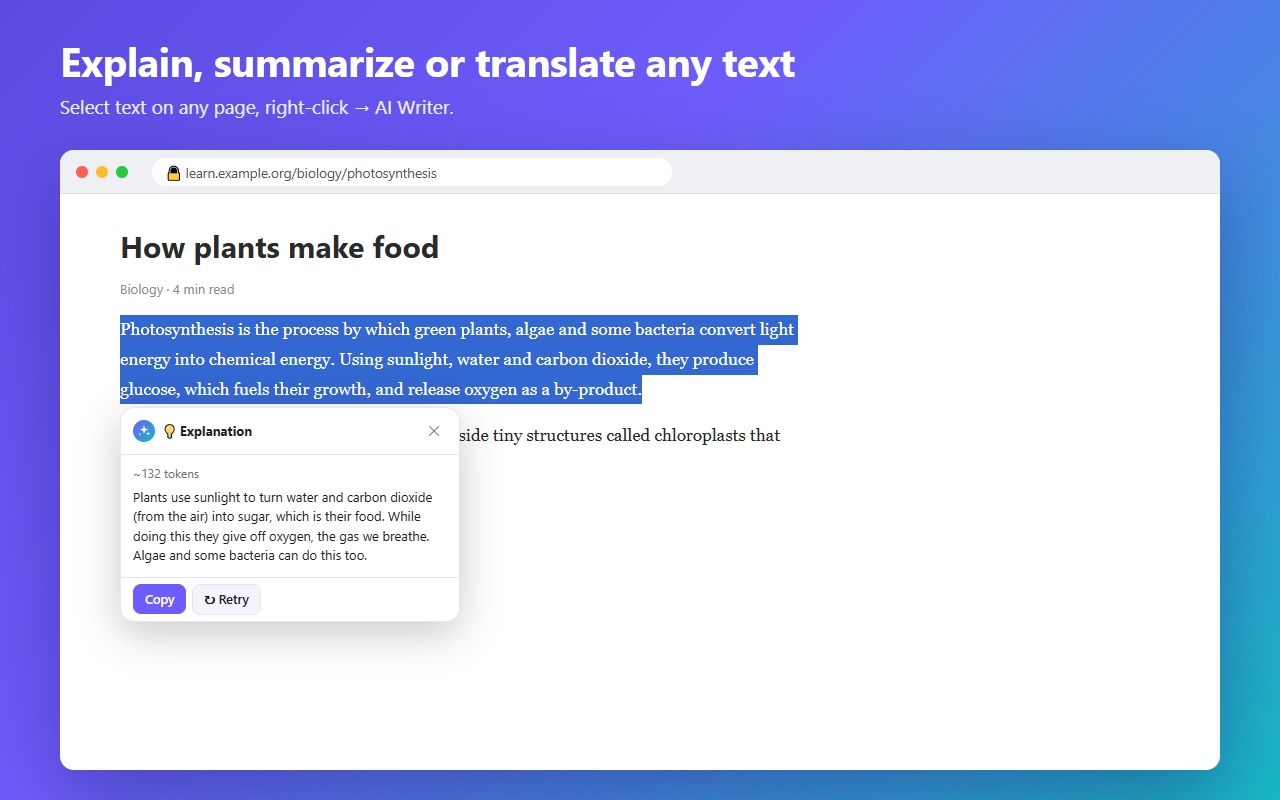Copy the explanation text
The width and height of the screenshot is (1280, 800).
tap(159, 599)
